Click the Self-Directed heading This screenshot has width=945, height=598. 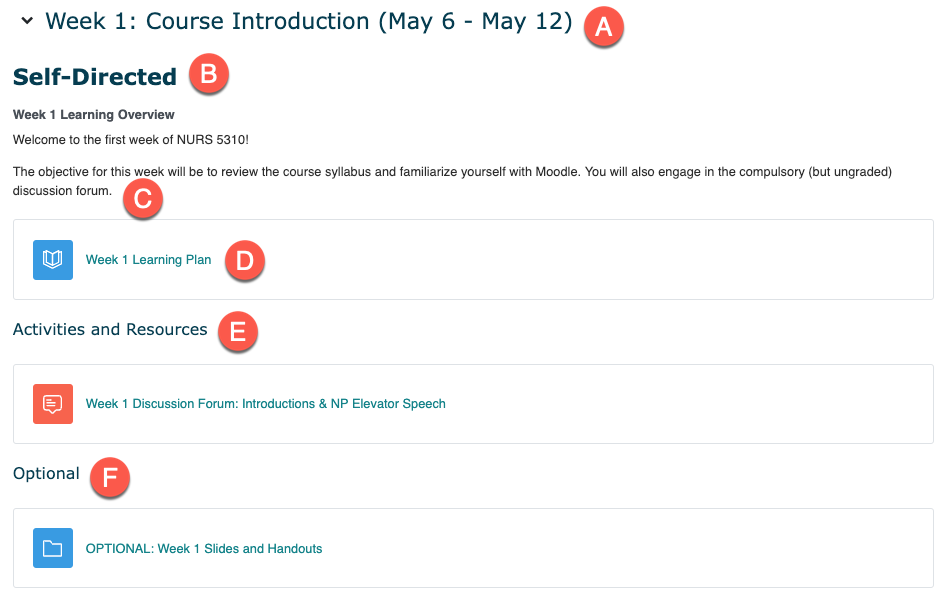[95, 77]
